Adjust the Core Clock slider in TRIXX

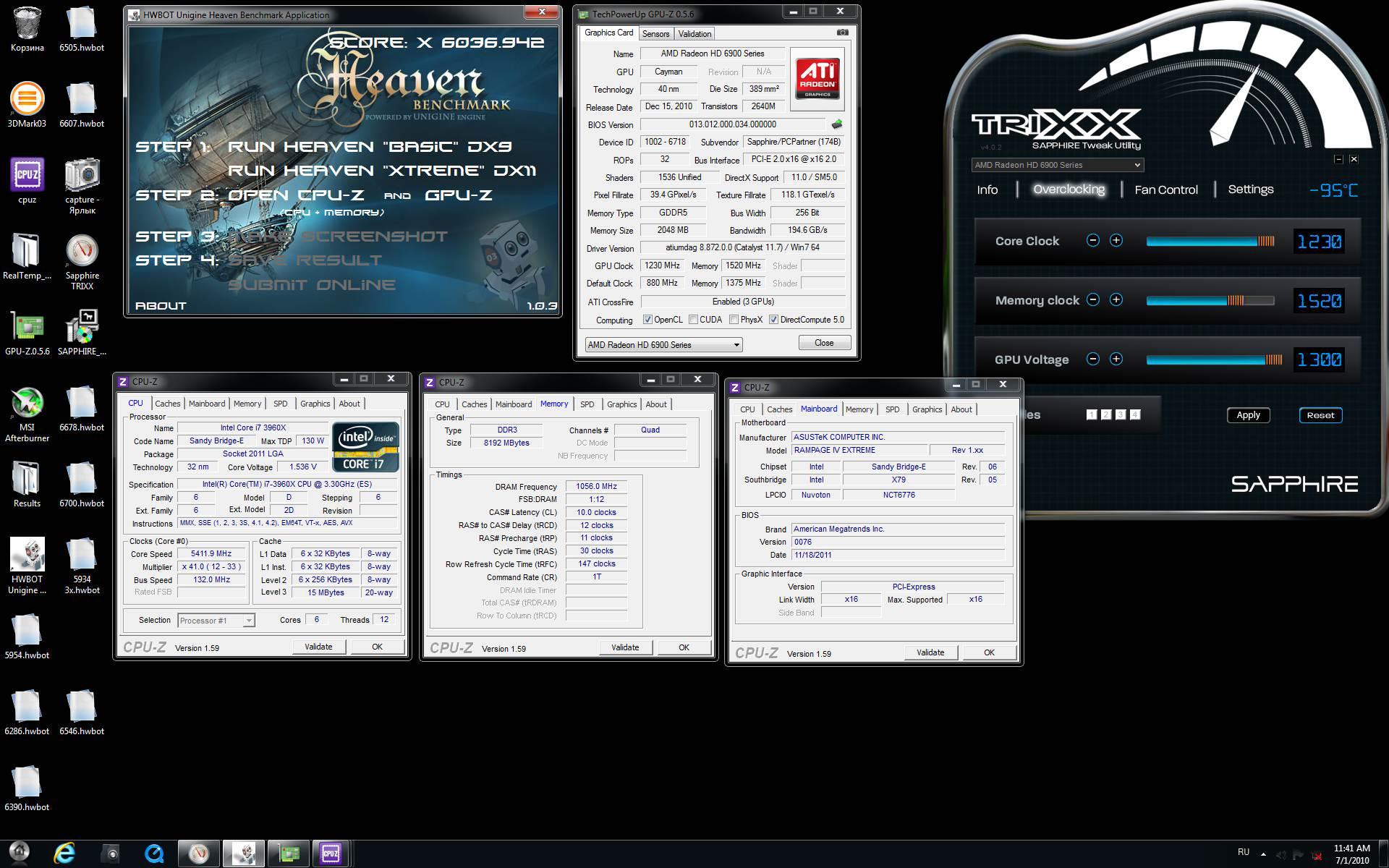(x=1210, y=241)
